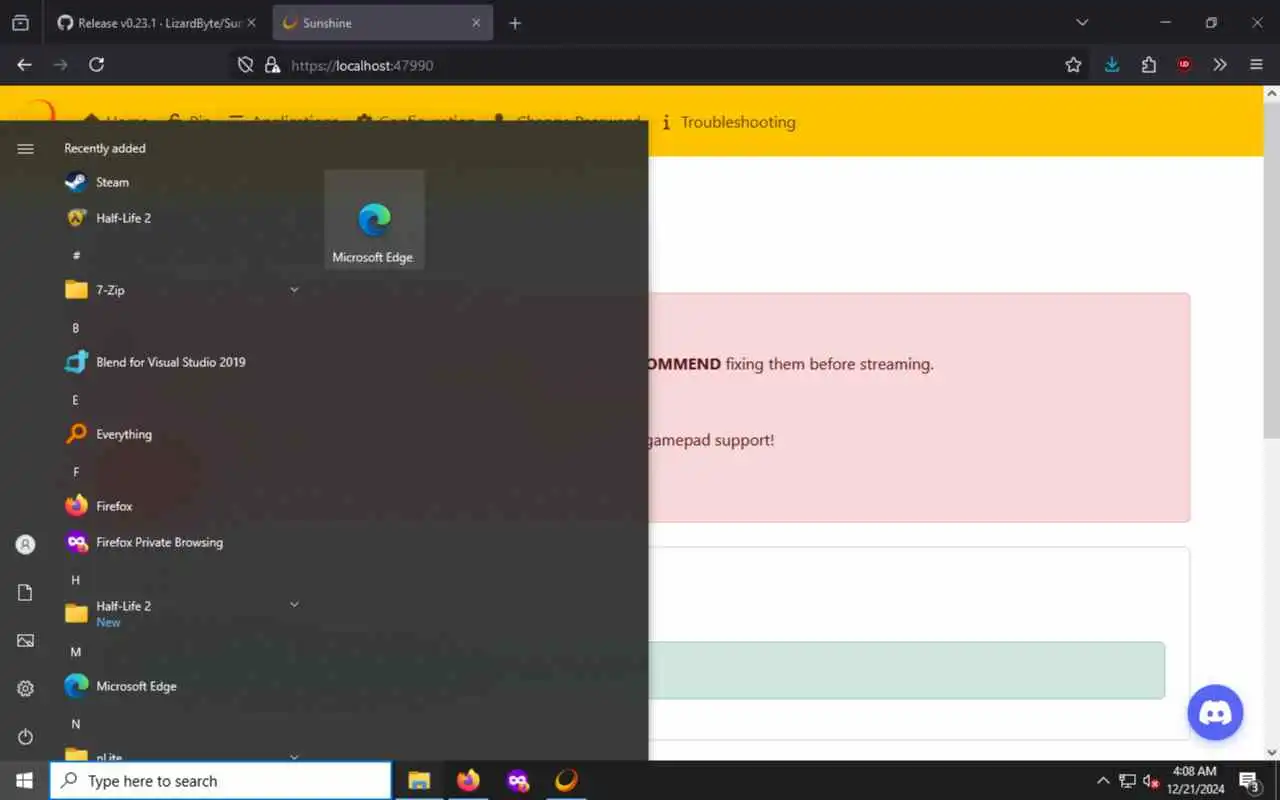Click the Microsoft Edge pinned tile
Viewport: 1280px width, 800px height.
374,219
